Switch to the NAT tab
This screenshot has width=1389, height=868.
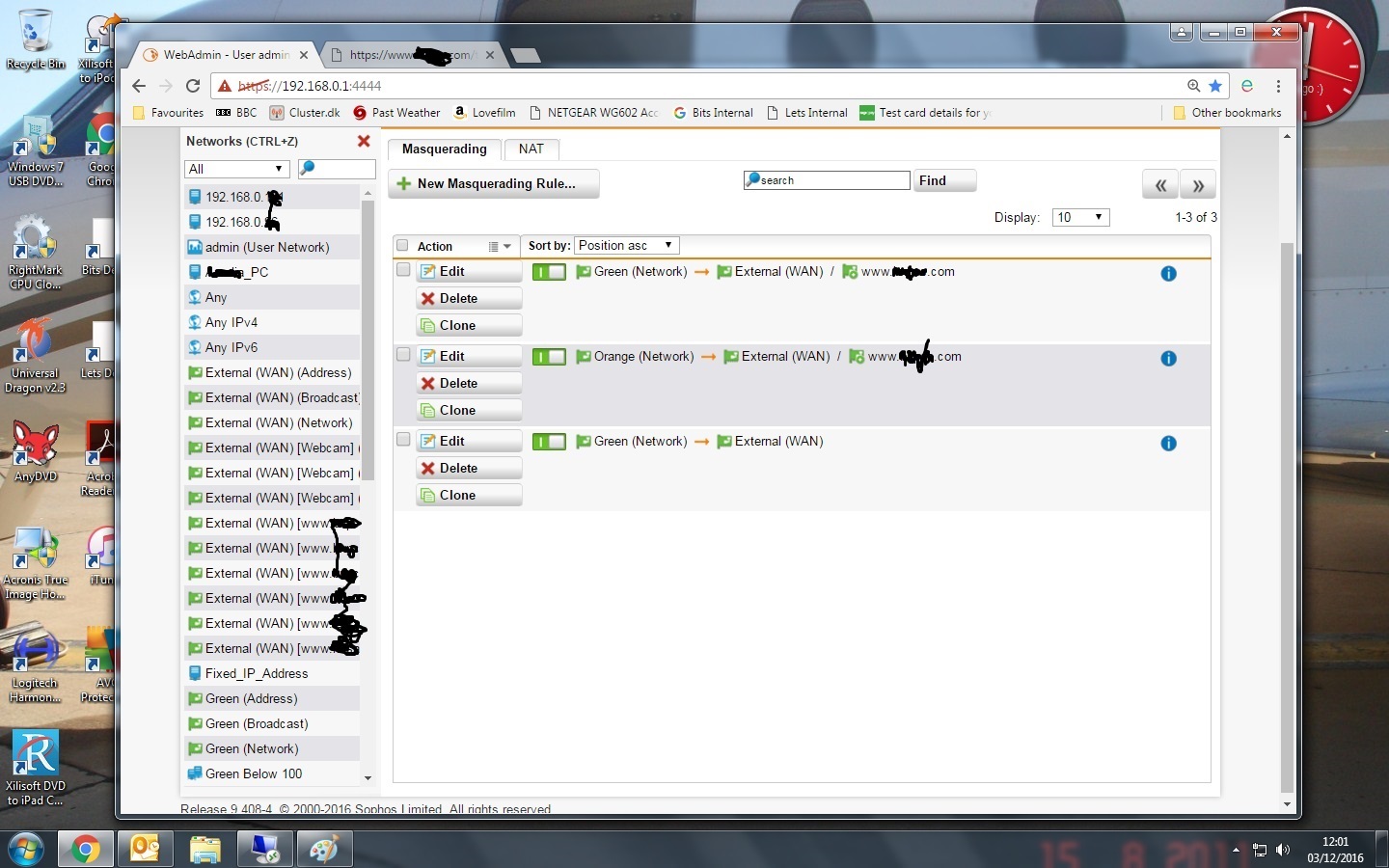[x=531, y=149]
